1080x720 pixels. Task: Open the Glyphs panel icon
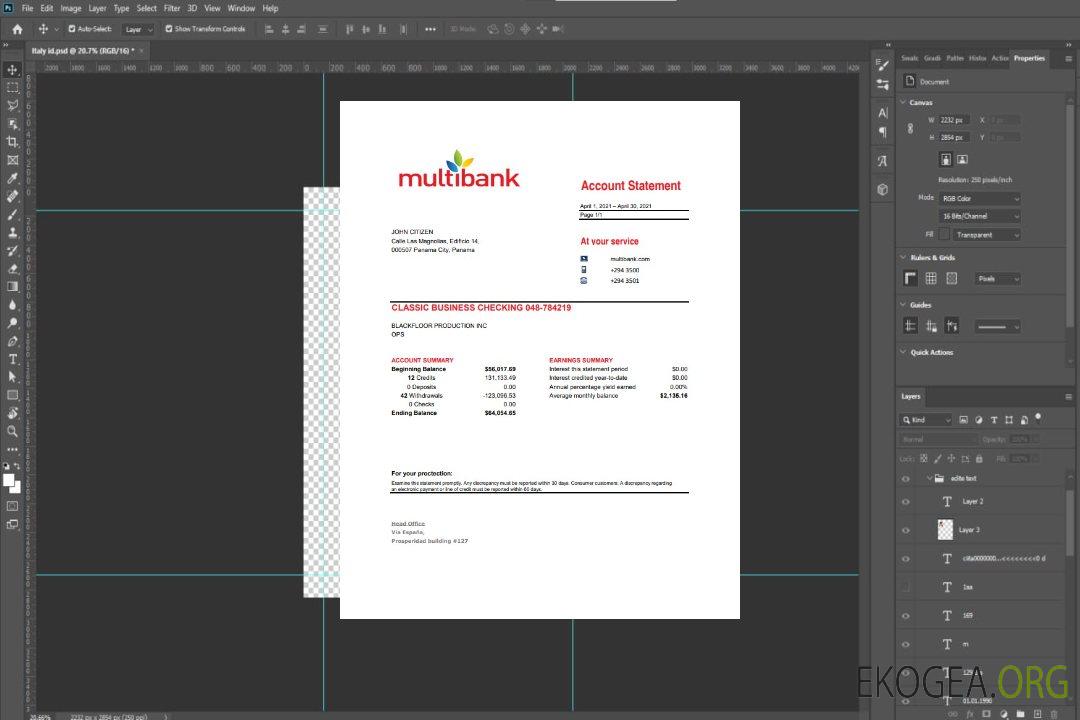(883, 161)
